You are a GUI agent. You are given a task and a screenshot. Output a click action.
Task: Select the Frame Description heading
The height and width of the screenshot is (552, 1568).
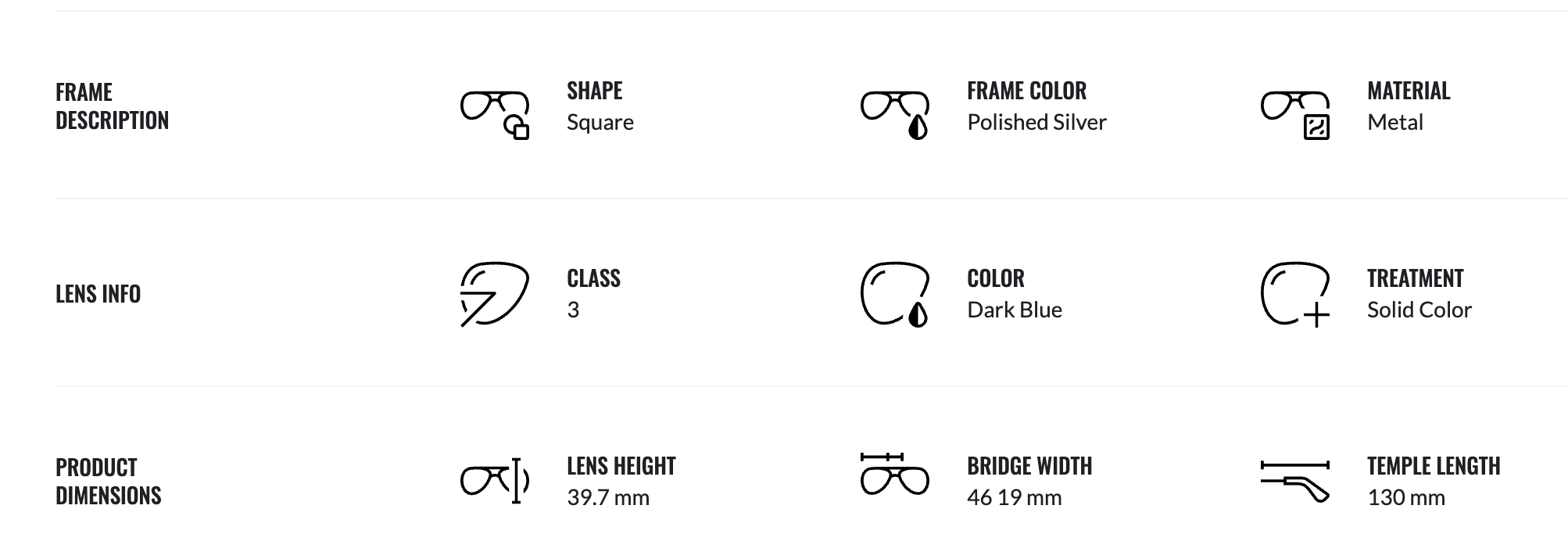tap(112, 106)
